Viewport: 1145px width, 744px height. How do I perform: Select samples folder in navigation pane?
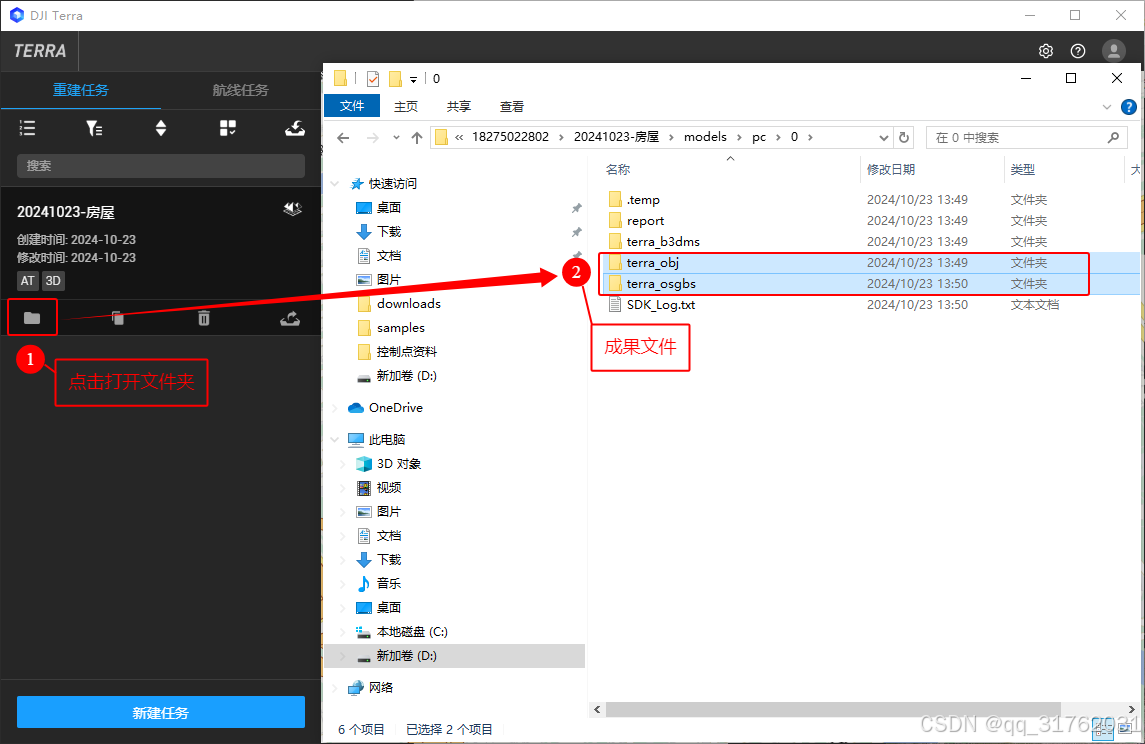pyautogui.click(x=400, y=327)
